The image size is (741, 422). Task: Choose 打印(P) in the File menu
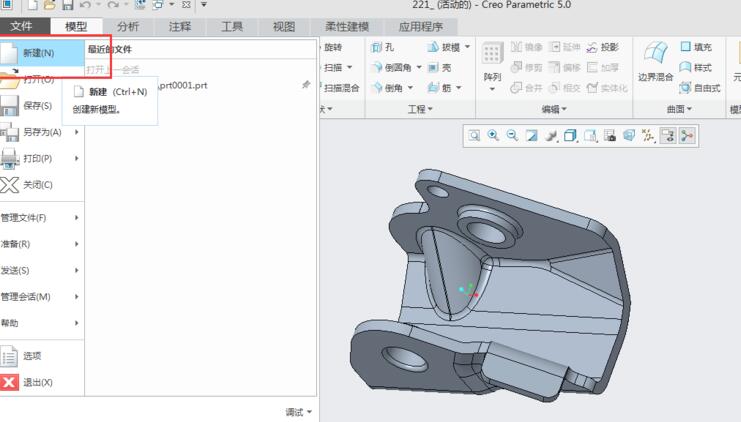[x=42, y=158]
